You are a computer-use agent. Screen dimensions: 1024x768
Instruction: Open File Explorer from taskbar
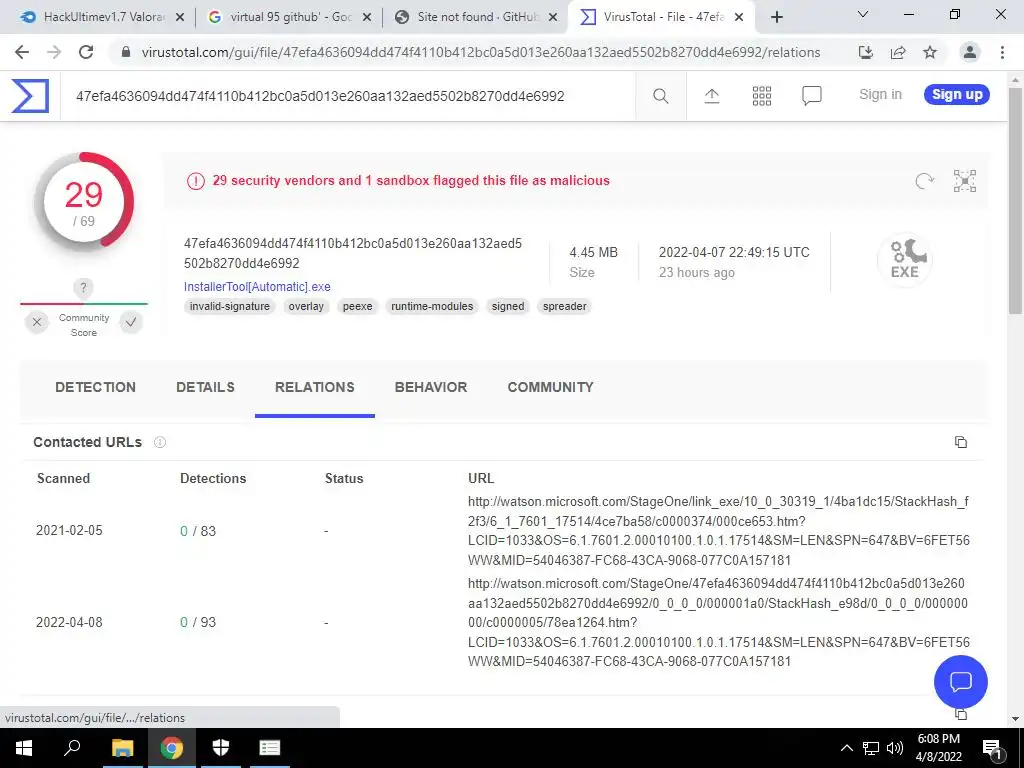(122, 748)
